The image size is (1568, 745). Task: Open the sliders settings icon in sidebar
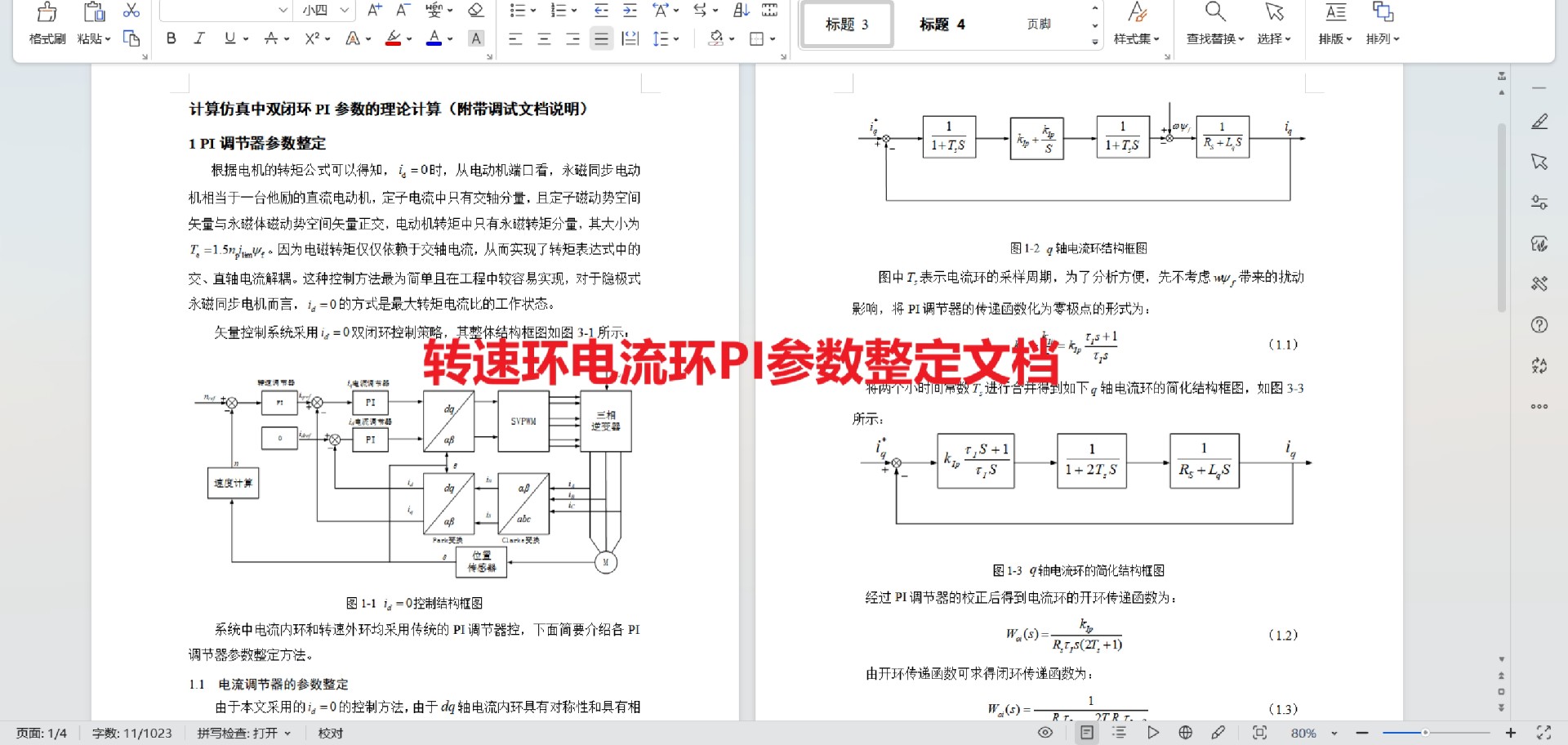[x=1539, y=203]
